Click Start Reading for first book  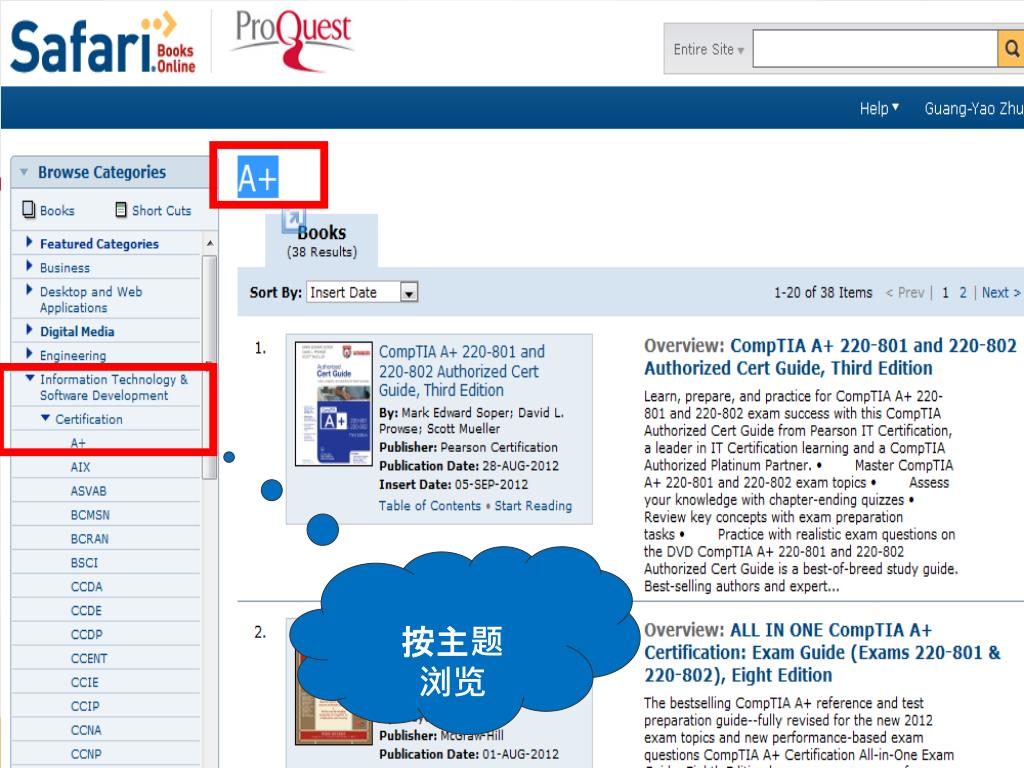pyautogui.click(x=533, y=505)
